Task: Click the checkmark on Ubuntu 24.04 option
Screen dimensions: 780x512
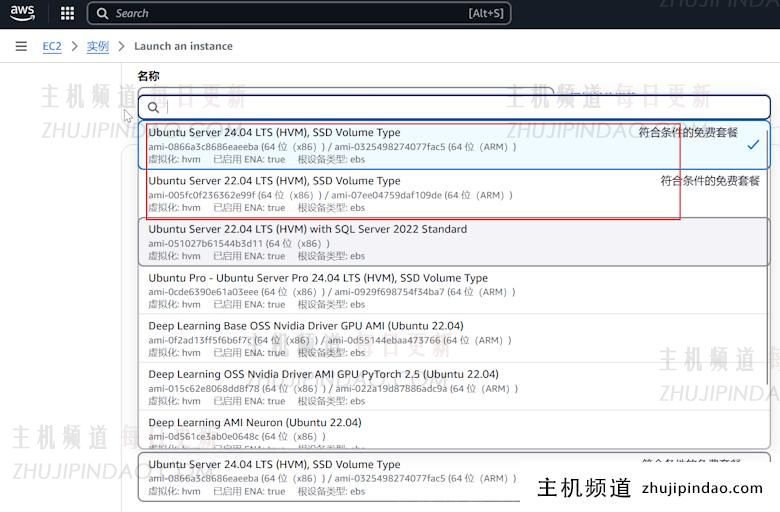Action: tap(753, 144)
